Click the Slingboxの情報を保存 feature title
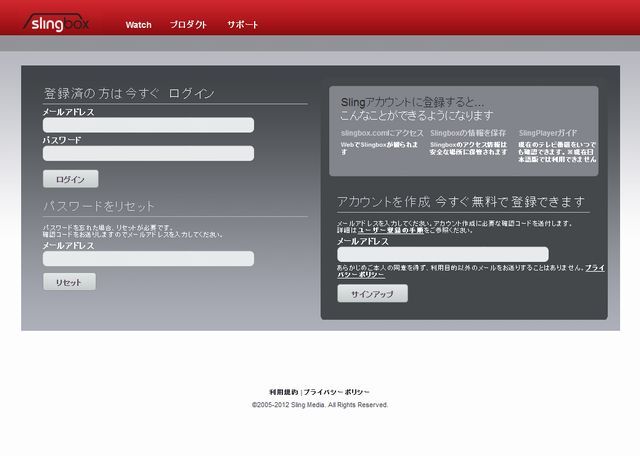This screenshot has width=640, height=456. pyautogui.click(x=468, y=133)
